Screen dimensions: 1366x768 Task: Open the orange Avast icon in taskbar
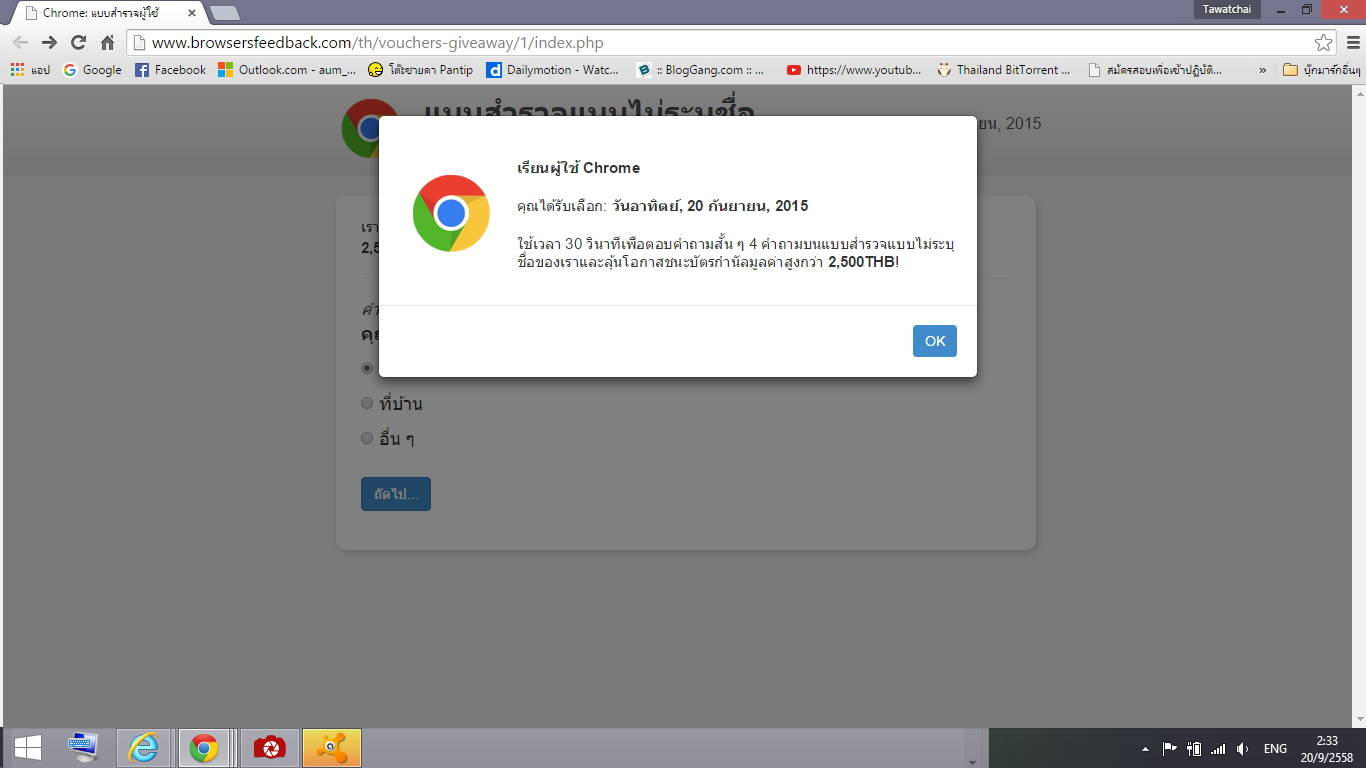332,747
